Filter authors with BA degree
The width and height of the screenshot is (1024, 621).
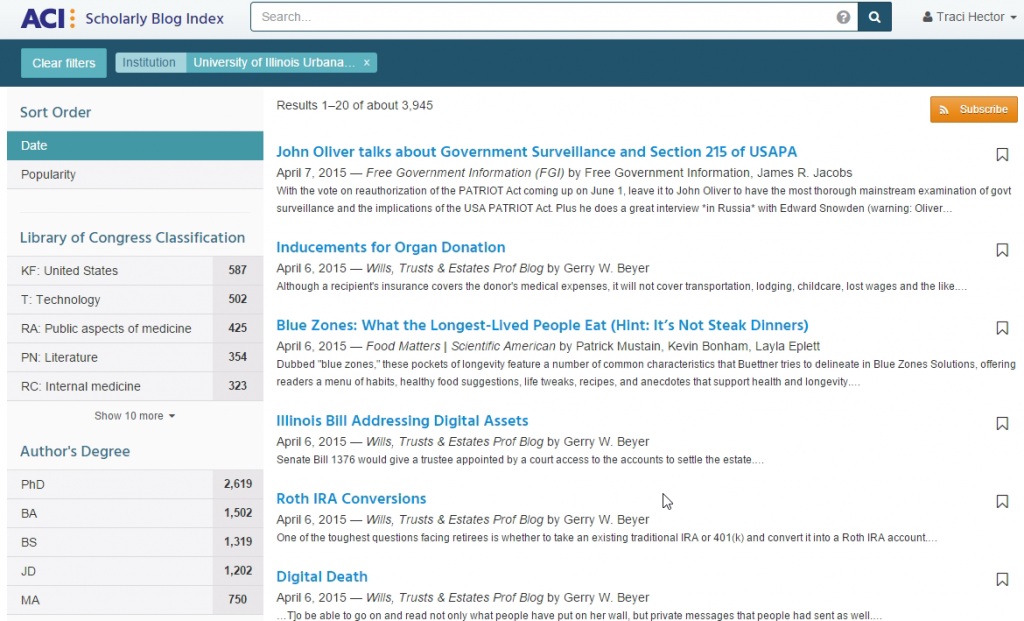[135, 513]
